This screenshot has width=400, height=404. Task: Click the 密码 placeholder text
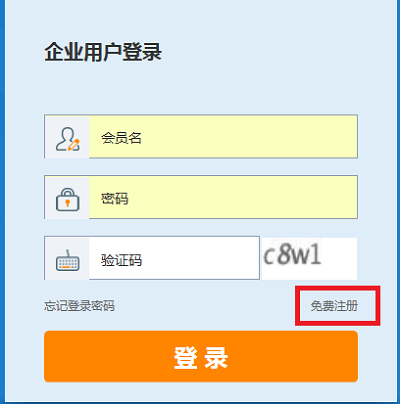(x=115, y=199)
